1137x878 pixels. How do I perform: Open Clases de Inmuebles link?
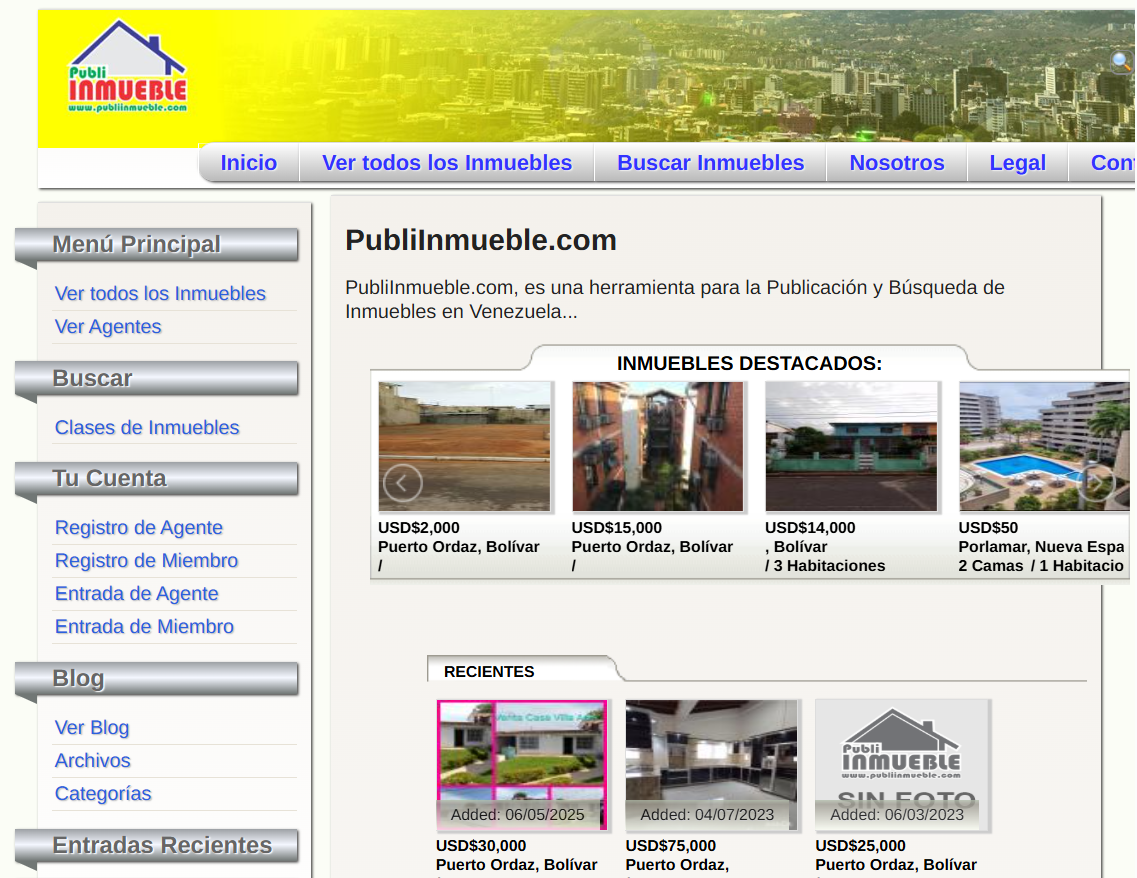[x=147, y=428]
